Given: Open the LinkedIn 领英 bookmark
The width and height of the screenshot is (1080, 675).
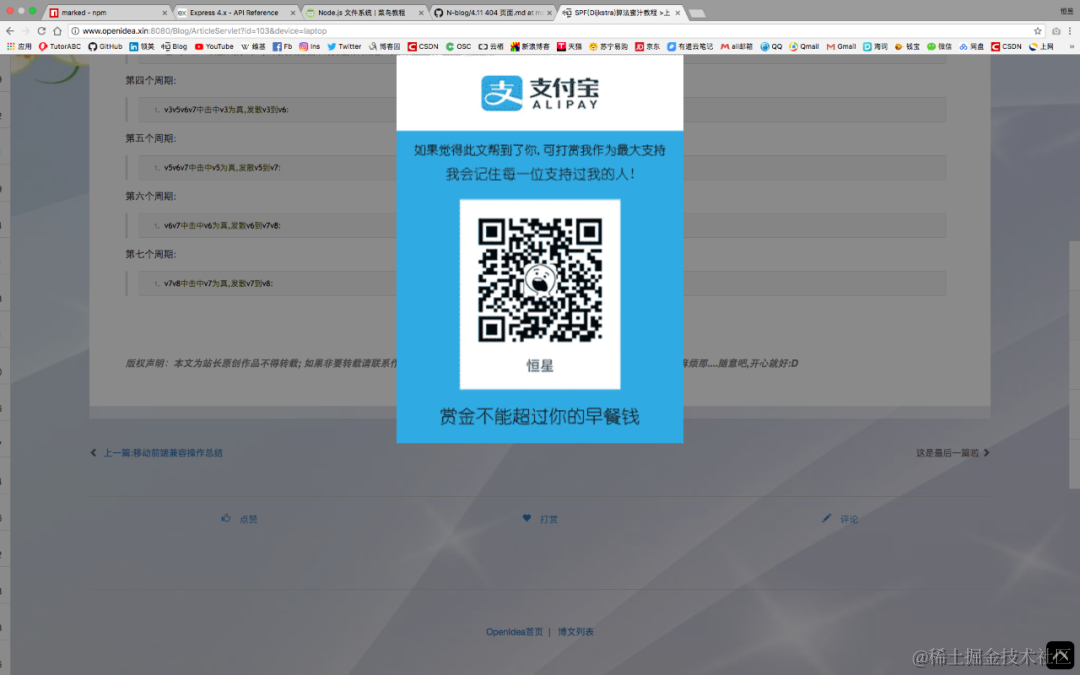Looking at the screenshot, I should [x=142, y=47].
